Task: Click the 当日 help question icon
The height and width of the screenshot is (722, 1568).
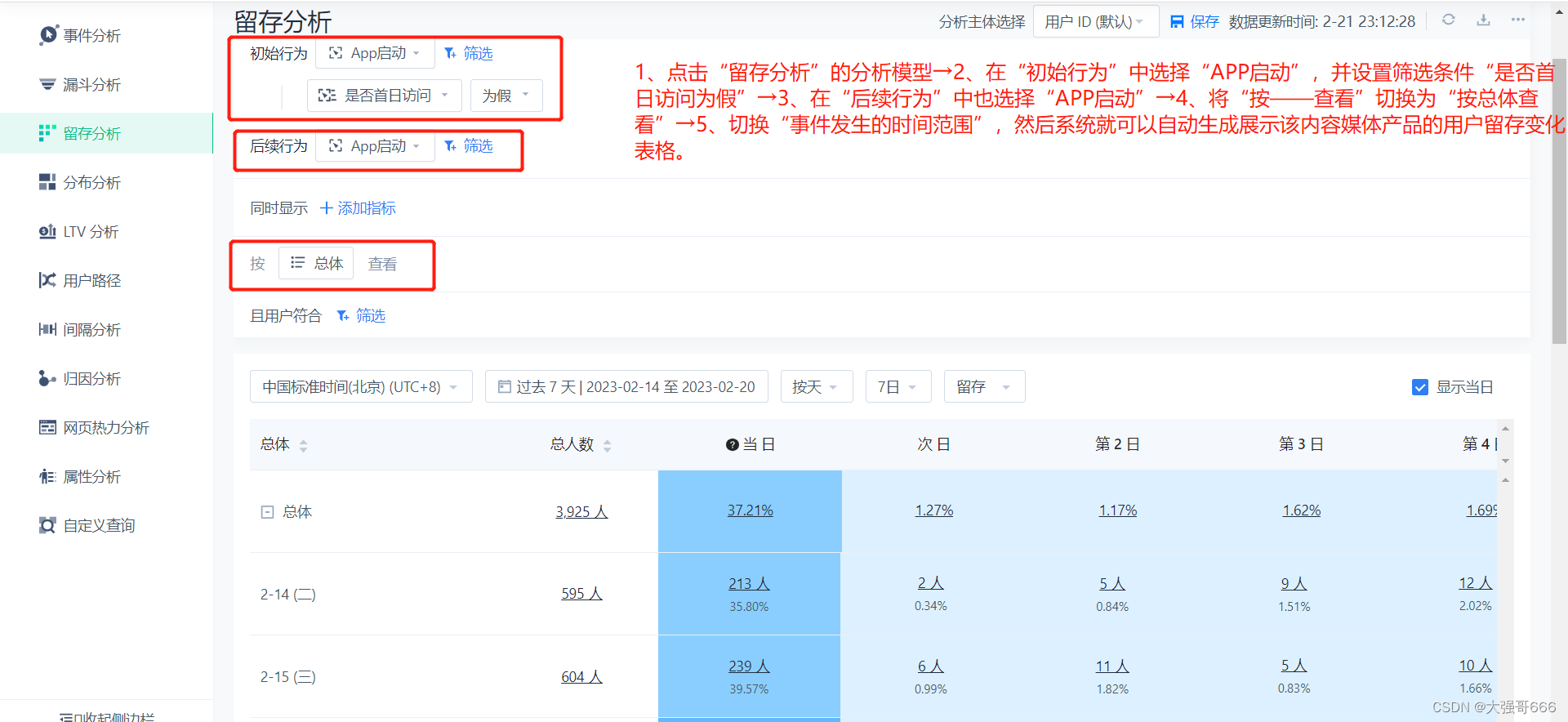Action: click(733, 445)
